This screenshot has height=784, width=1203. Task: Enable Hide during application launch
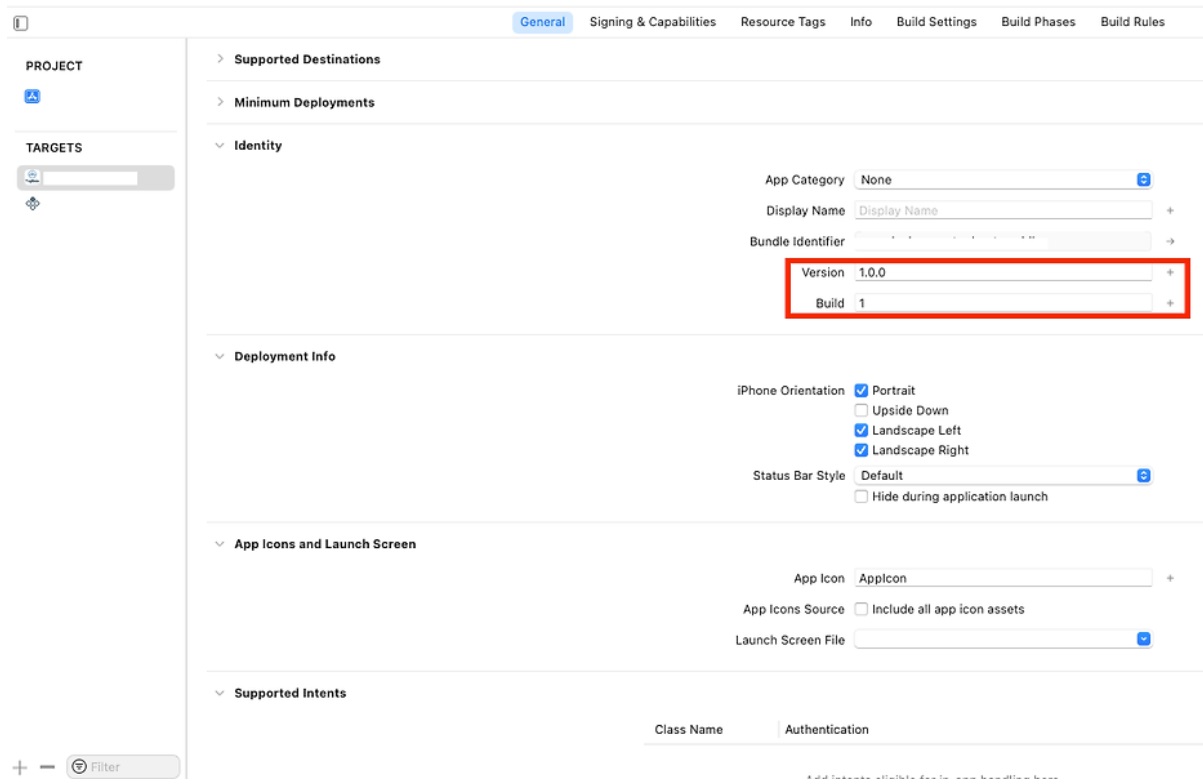(862, 496)
